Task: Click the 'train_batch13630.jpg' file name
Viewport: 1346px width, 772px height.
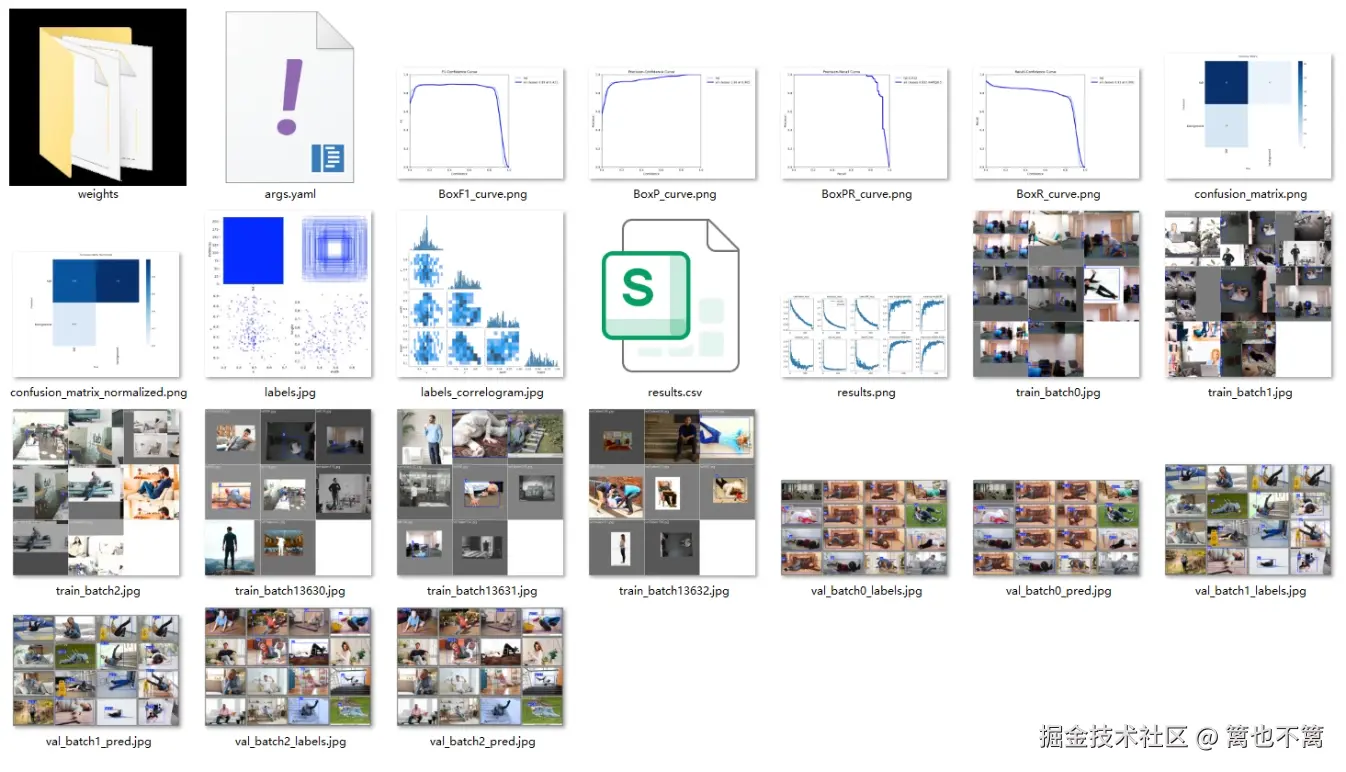Action: coord(290,590)
